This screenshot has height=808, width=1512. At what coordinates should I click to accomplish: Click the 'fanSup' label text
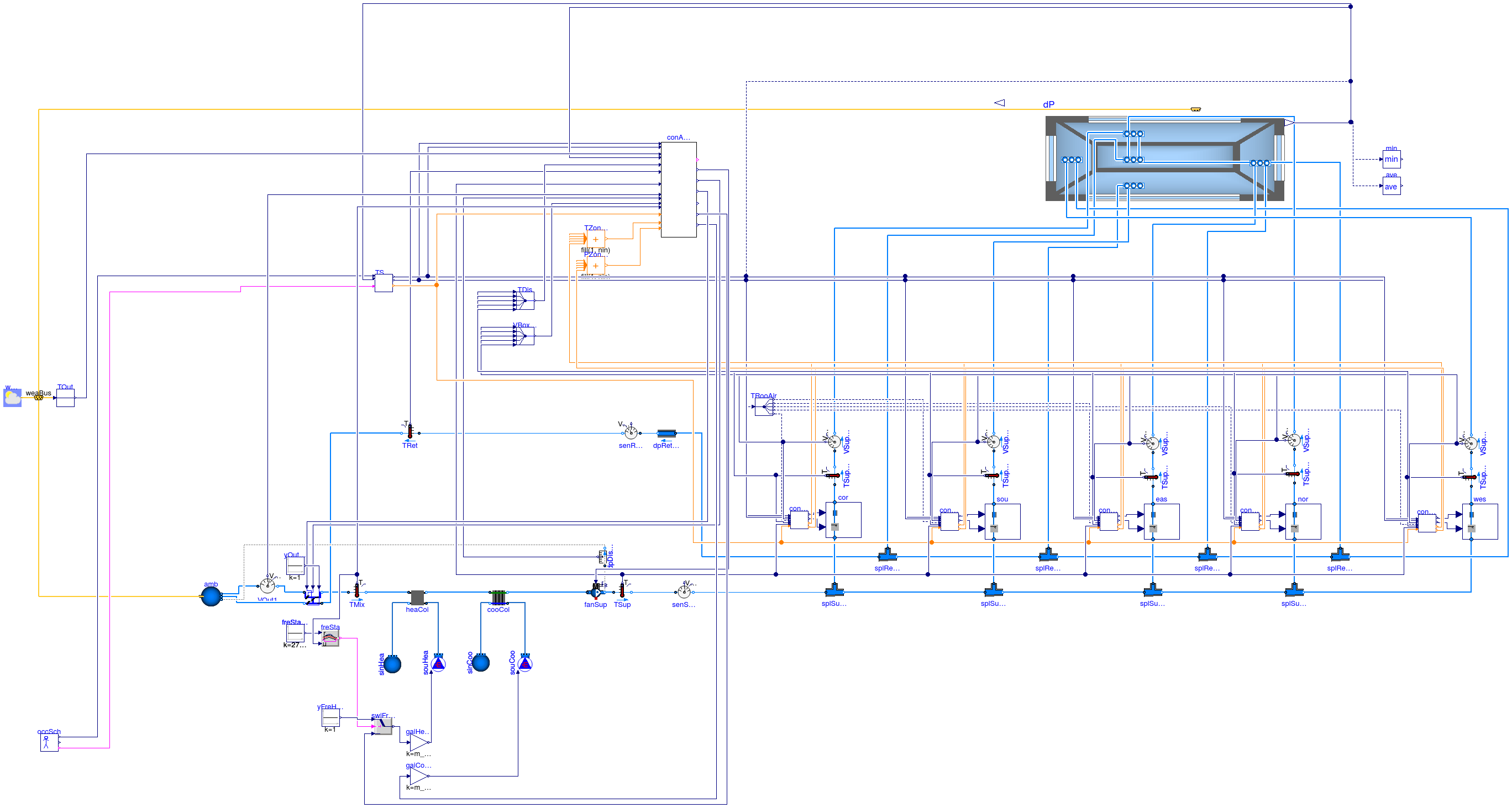(596, 605)
